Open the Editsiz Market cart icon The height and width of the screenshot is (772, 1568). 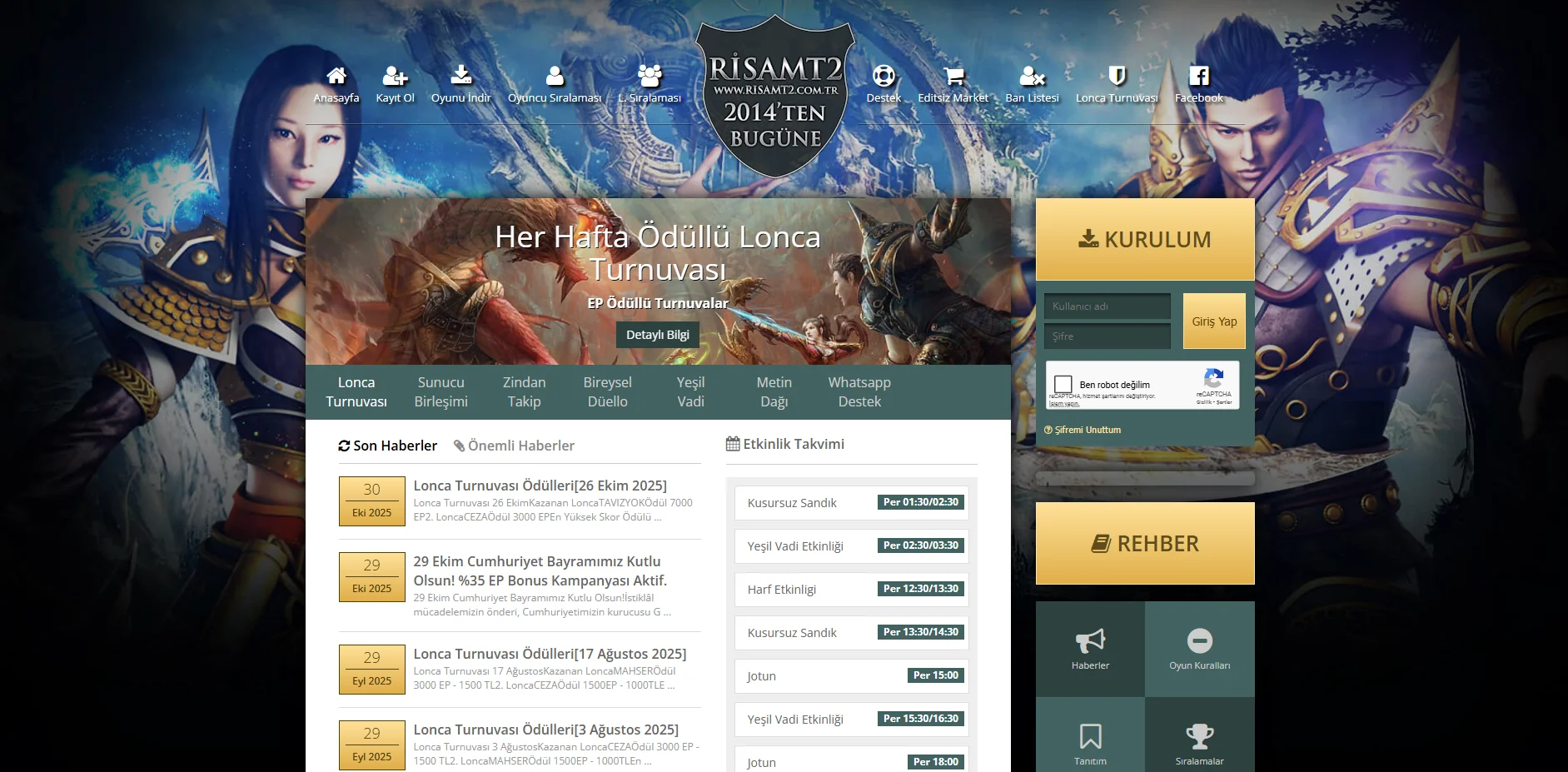(x=953, y=77)
